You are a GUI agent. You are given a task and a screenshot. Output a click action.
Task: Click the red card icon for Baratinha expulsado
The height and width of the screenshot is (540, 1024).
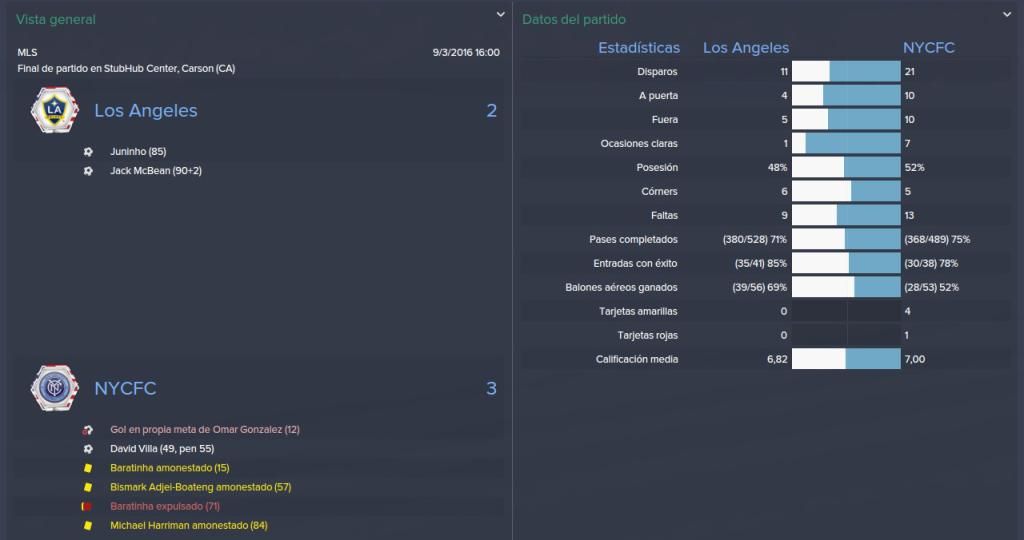click(x=87, y=506)
